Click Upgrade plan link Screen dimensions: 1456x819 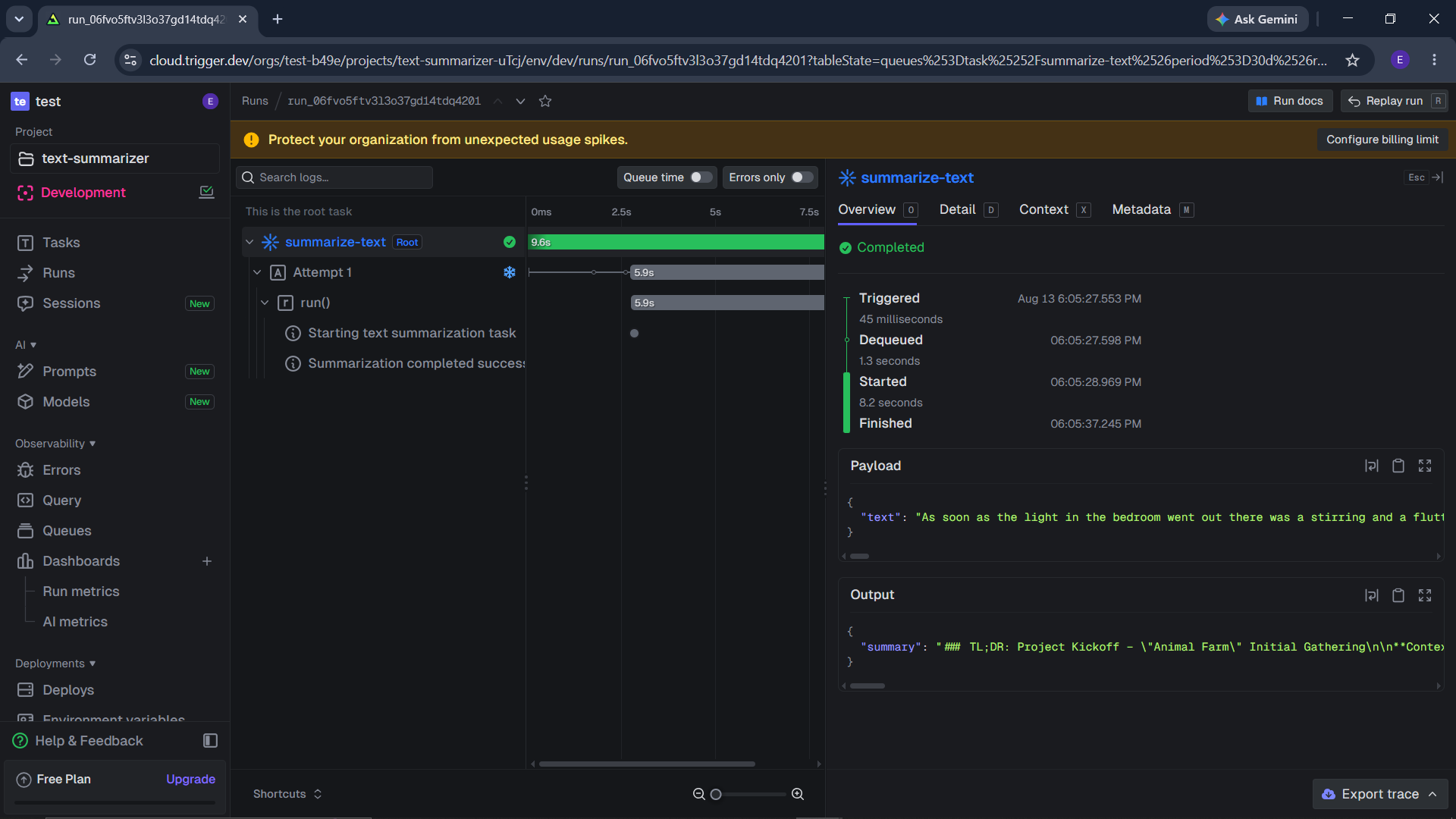point(190,780)
